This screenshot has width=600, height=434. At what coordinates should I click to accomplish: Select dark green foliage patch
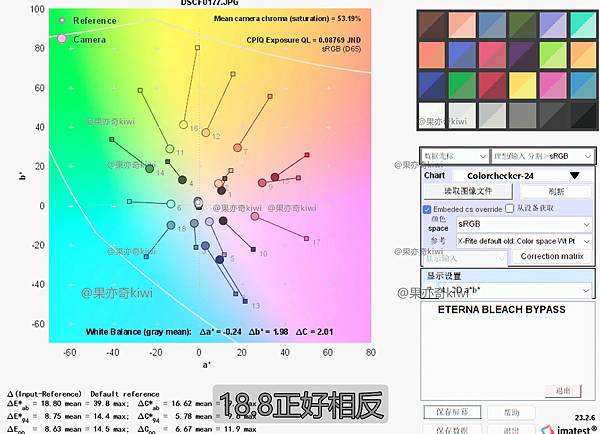point(523,25)
